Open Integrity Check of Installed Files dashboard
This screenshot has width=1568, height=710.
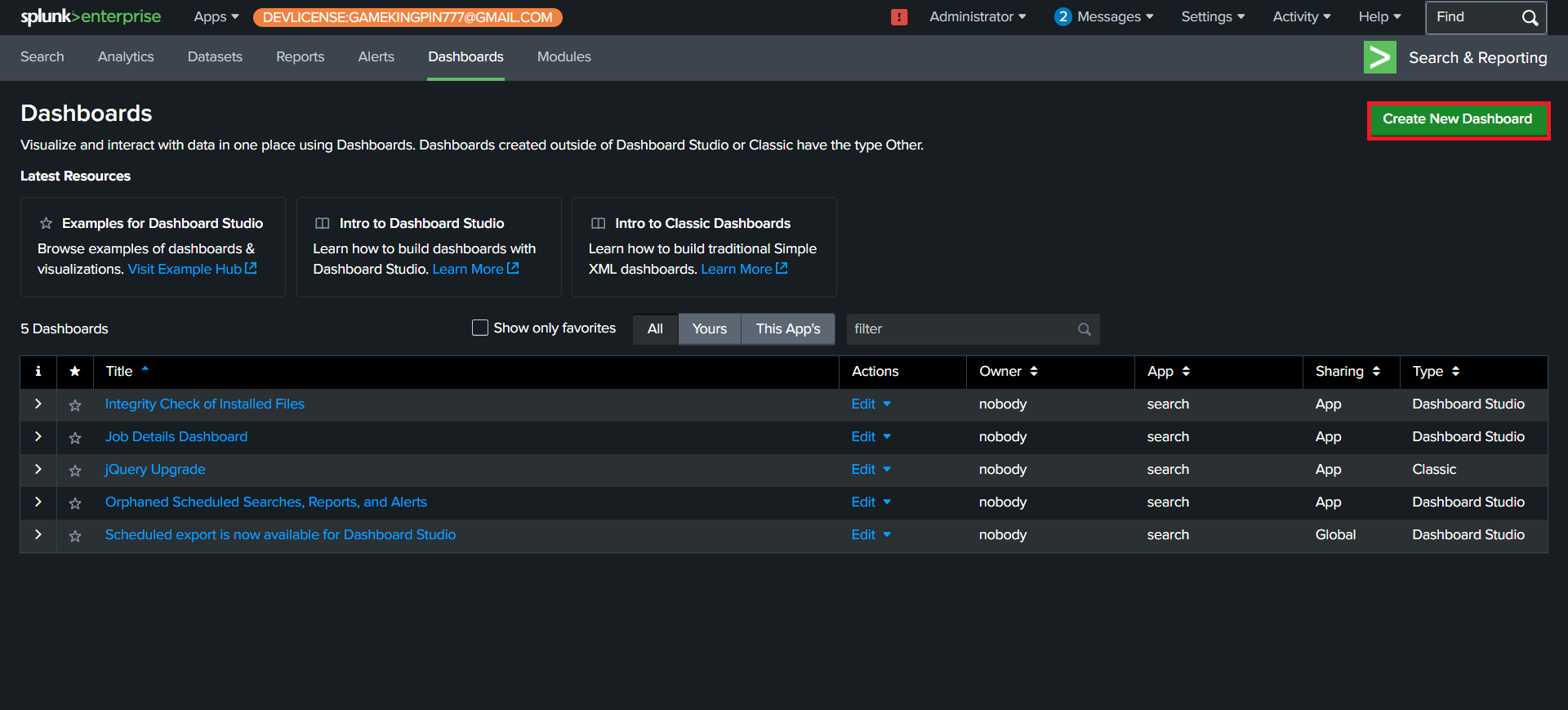click(205, 404)
